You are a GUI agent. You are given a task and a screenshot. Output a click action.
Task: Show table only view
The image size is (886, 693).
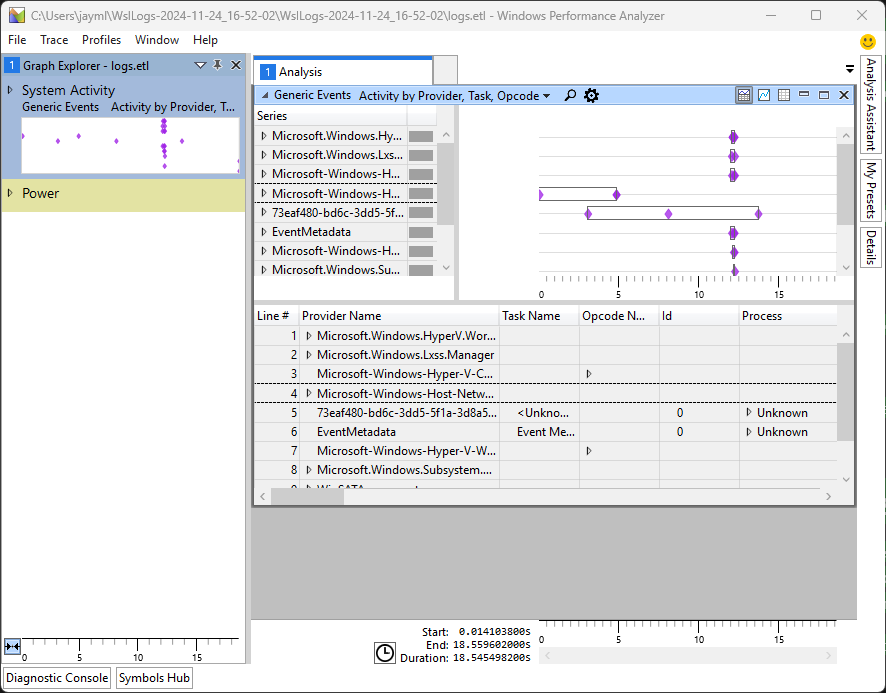(x=784, y=95)
